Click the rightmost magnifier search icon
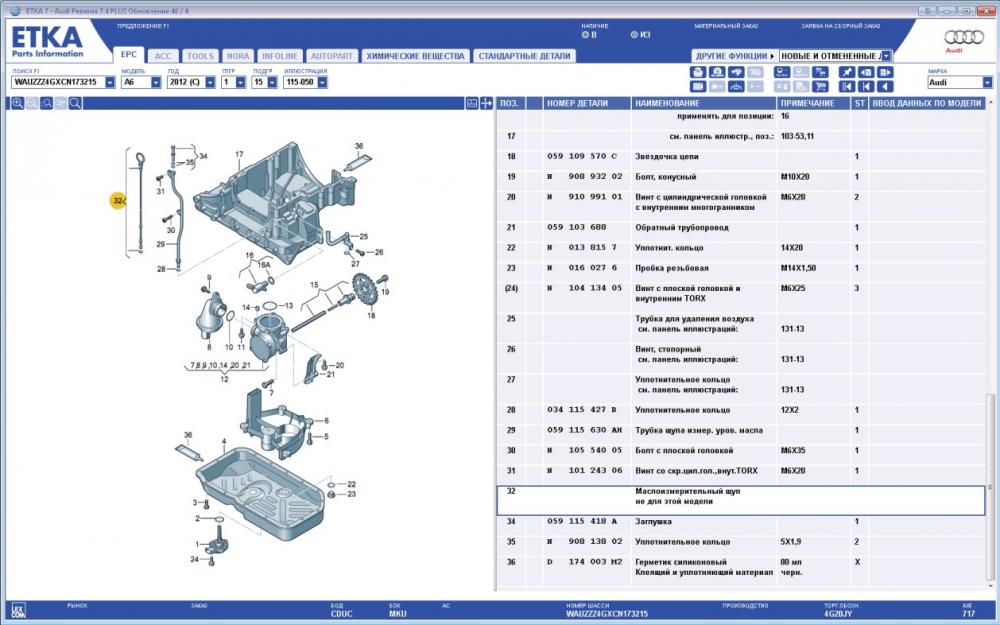This screenshot has width=1000, height=625. pos(75,103)
